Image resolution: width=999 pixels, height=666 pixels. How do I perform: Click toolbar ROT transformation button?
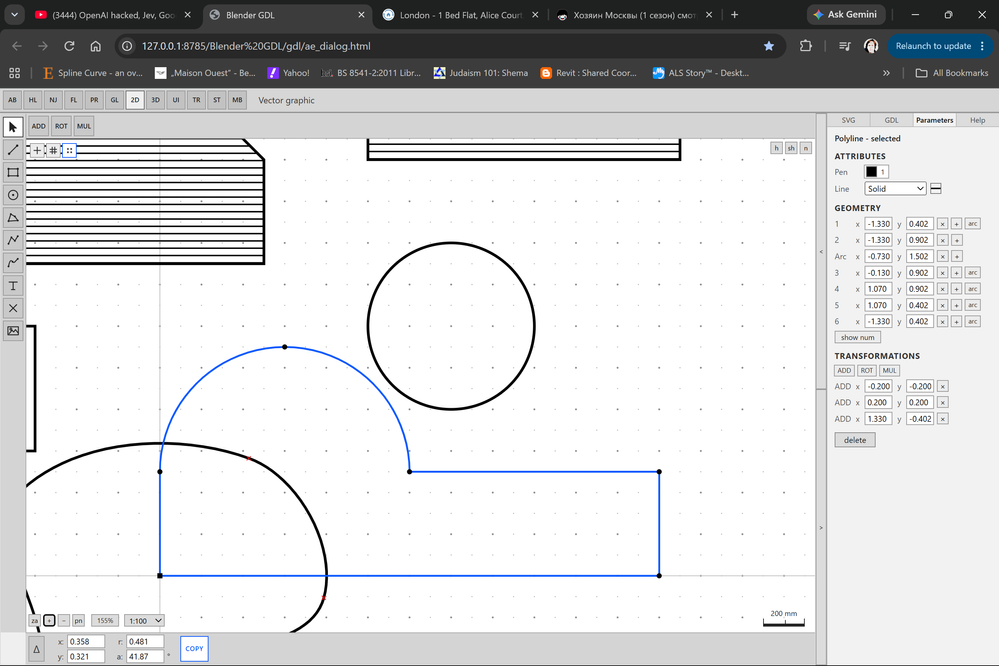(x=61, y=126)
